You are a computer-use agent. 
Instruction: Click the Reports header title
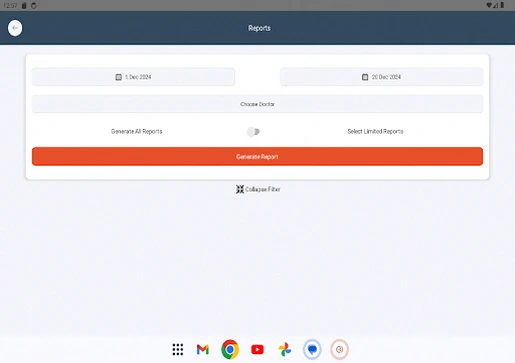coord(259,28)
